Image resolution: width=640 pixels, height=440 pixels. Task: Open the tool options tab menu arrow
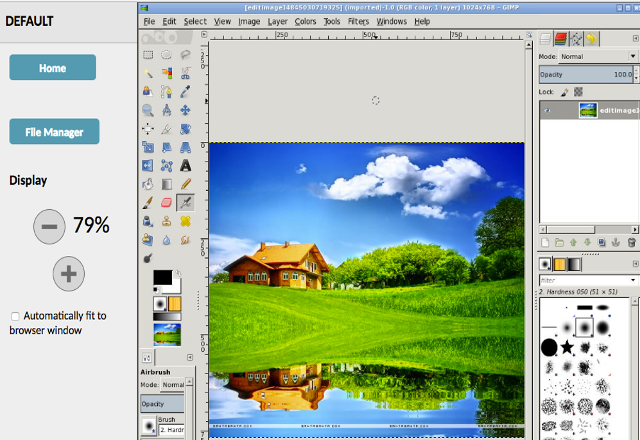pos(190,358)
